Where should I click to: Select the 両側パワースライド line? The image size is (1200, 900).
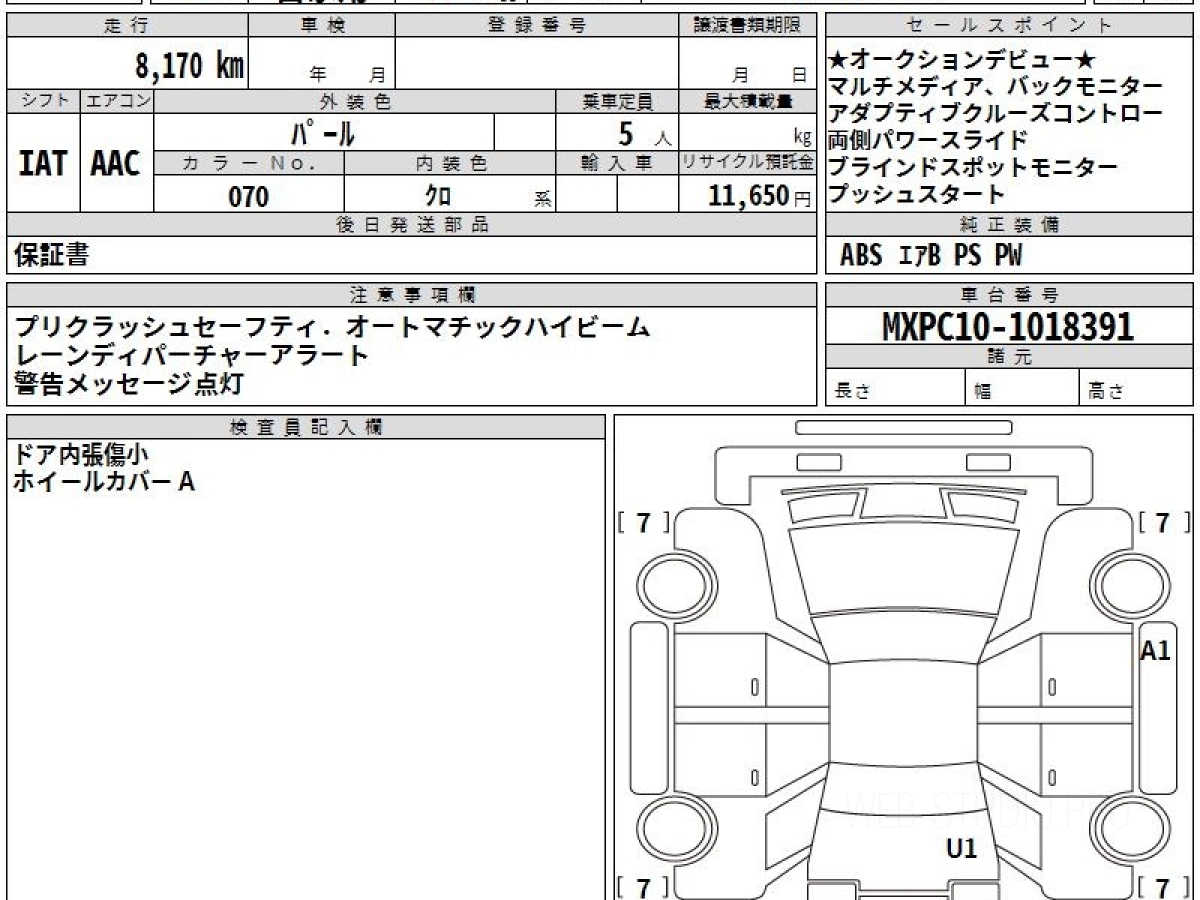(928, 140)
